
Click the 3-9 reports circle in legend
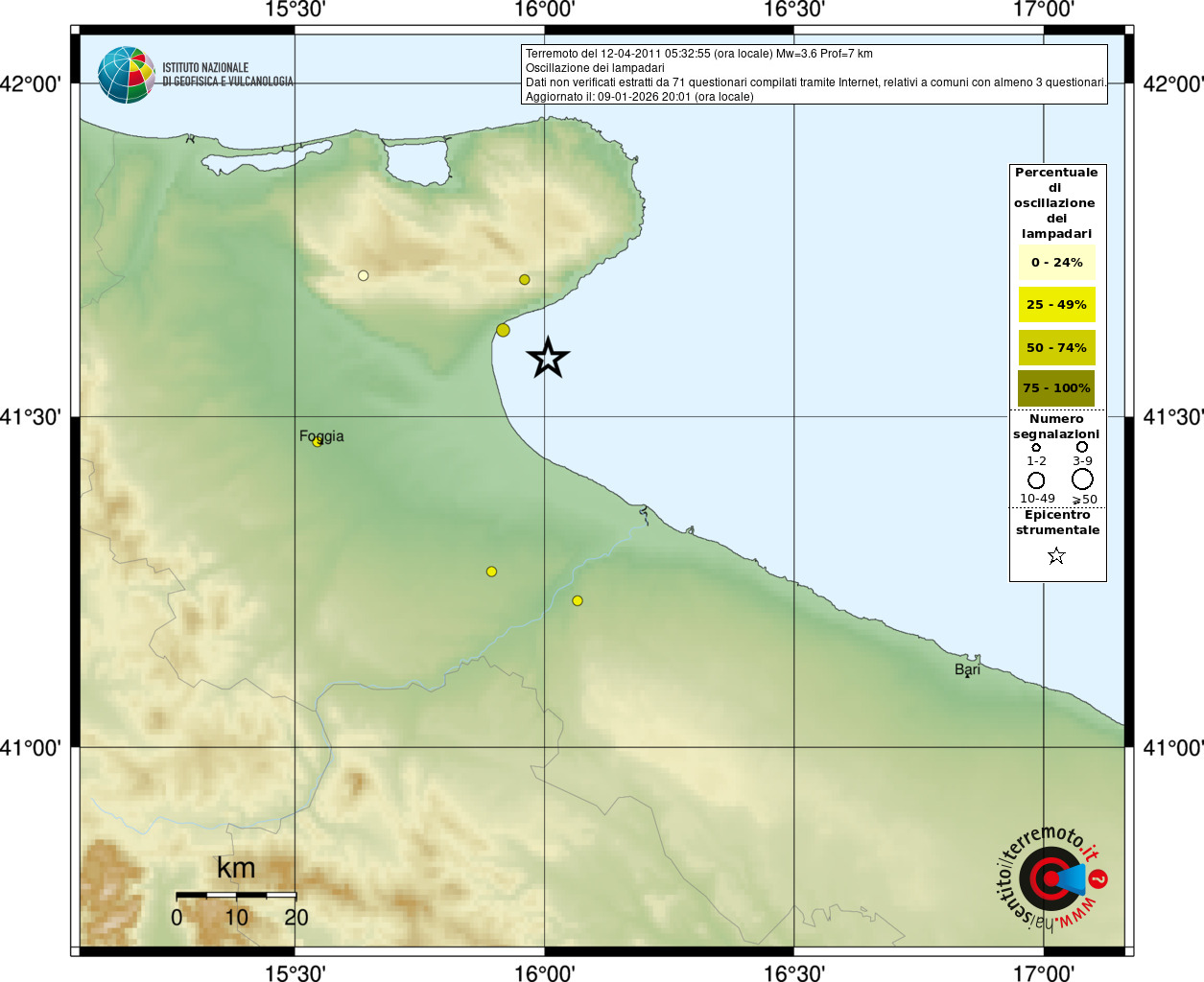point(1082,447)
